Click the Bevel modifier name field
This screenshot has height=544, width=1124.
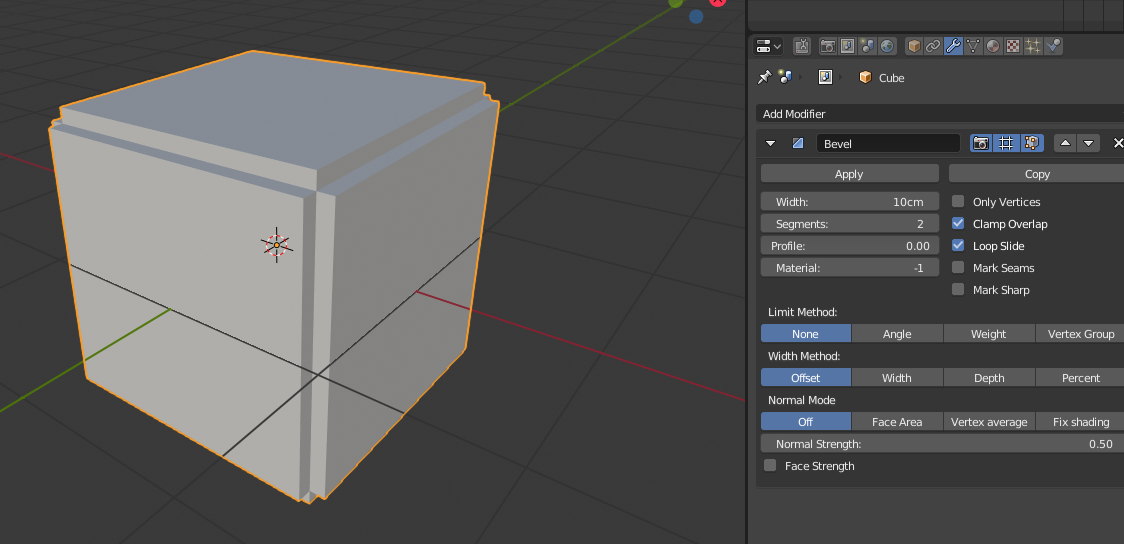888,143
